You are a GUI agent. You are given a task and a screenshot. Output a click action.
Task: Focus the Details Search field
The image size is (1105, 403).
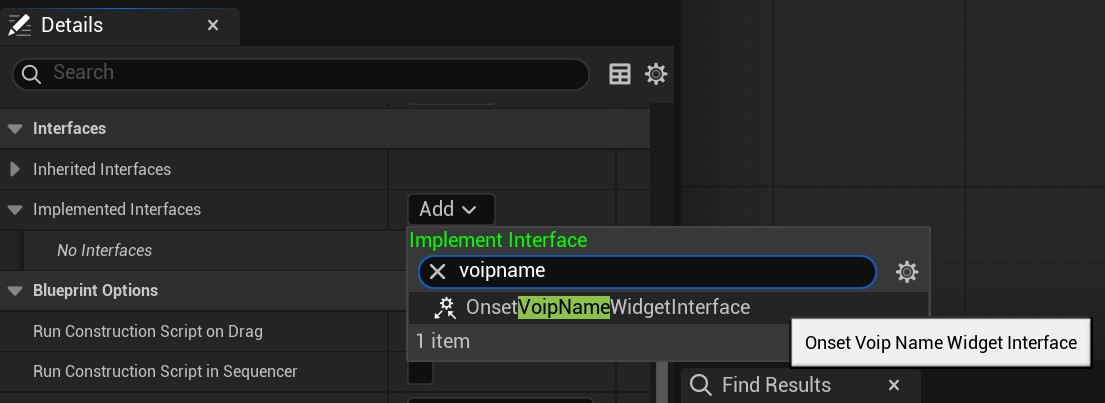coord(301,73)
